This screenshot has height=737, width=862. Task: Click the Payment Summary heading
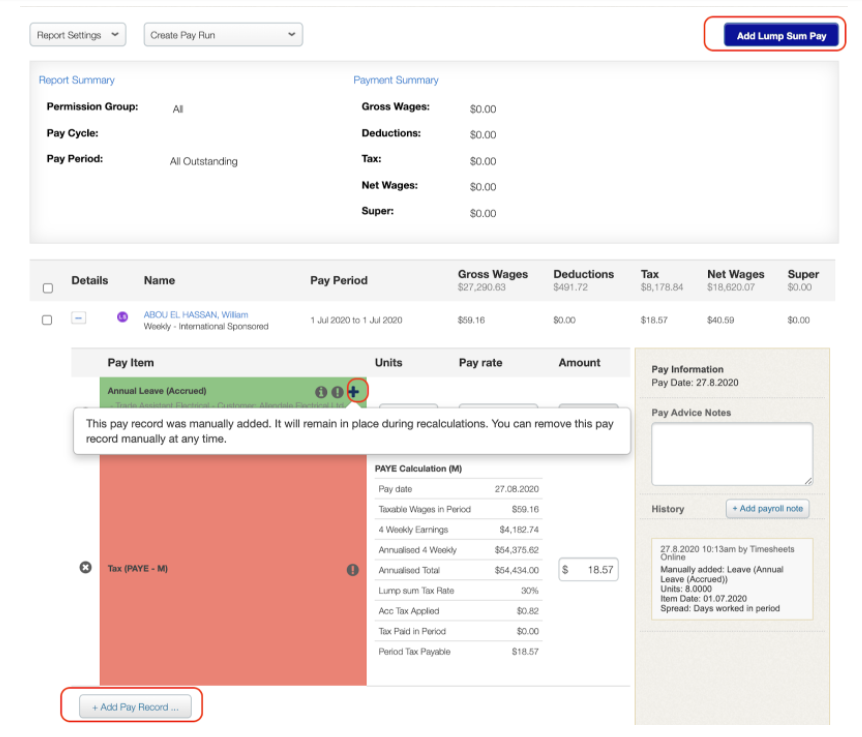tap(396, 80)
